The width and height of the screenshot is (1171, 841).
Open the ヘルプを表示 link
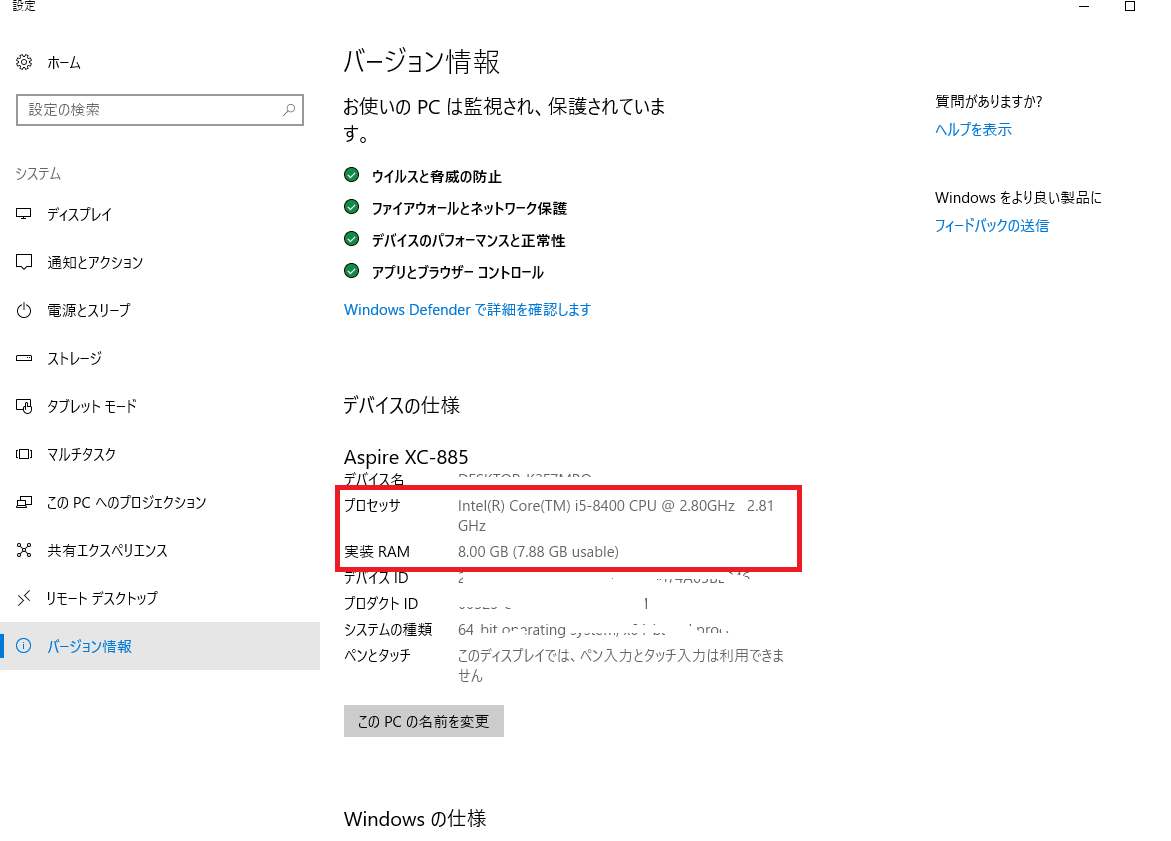click(973, 130)
